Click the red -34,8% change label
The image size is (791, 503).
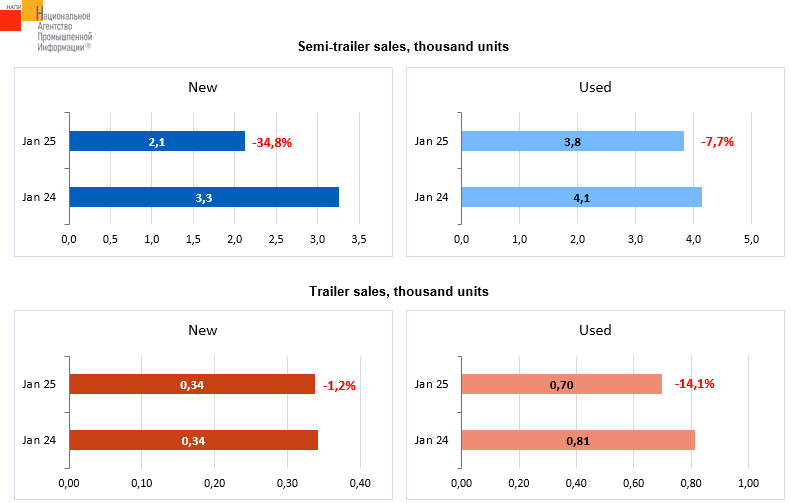pos(272,143)
